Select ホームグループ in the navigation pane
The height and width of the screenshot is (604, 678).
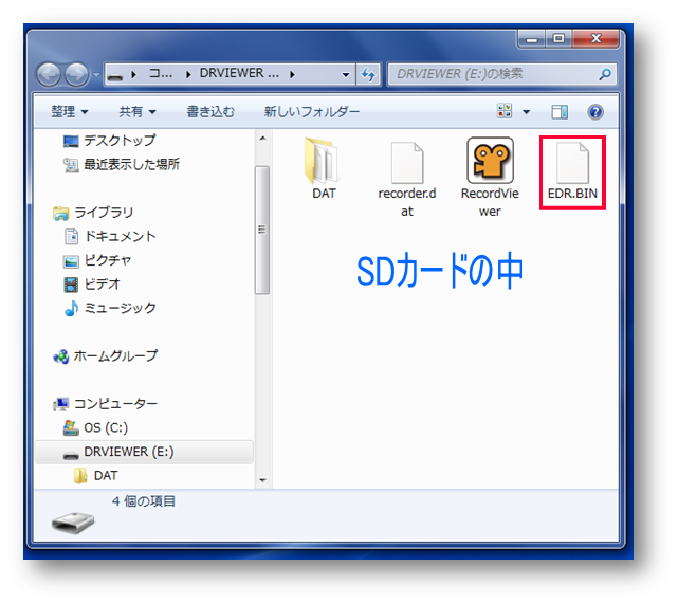[x=105, y=356]
